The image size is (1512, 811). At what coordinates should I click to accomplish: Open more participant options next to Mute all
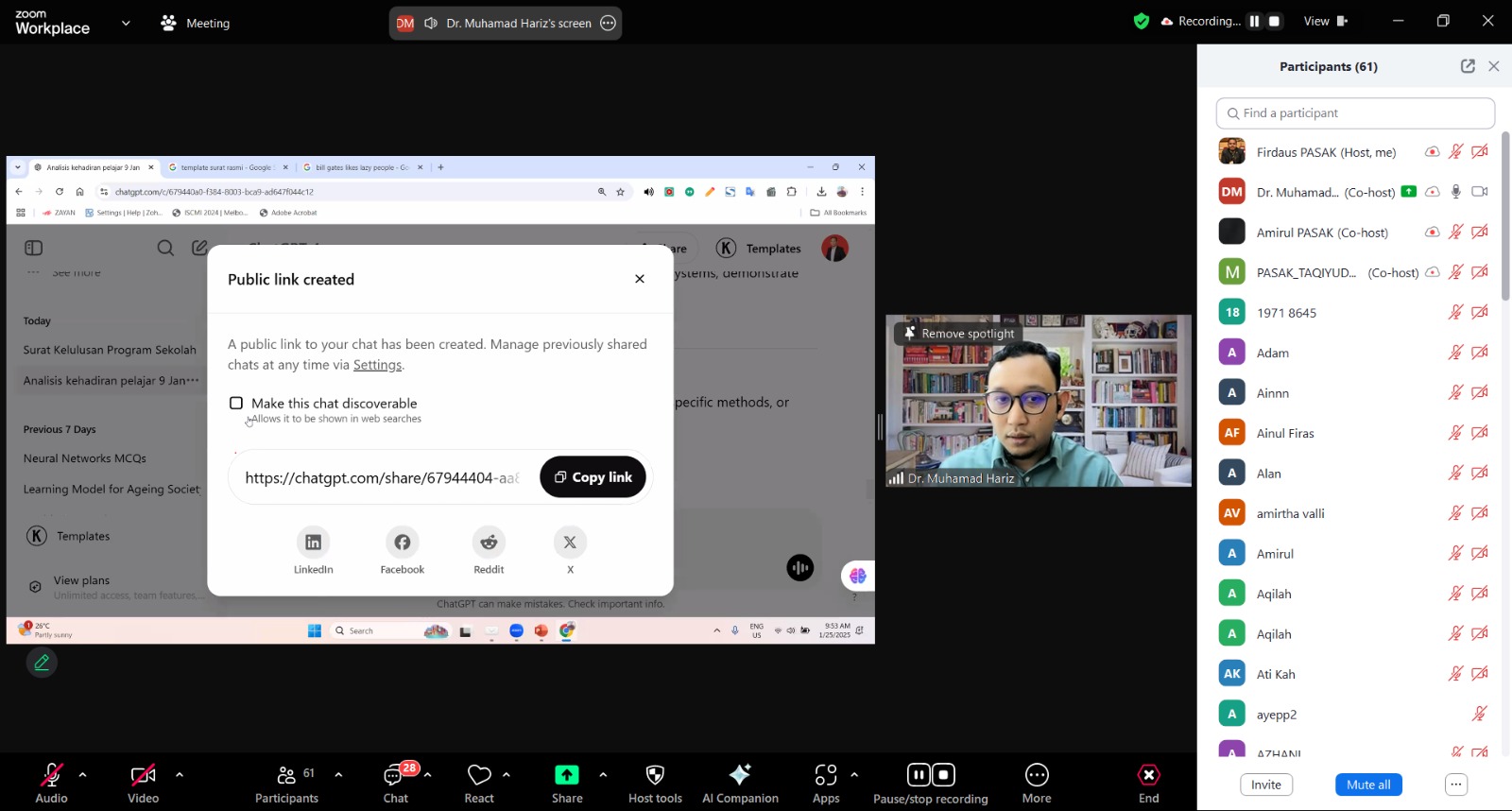pyautogui.click(x=1456, y=785)
